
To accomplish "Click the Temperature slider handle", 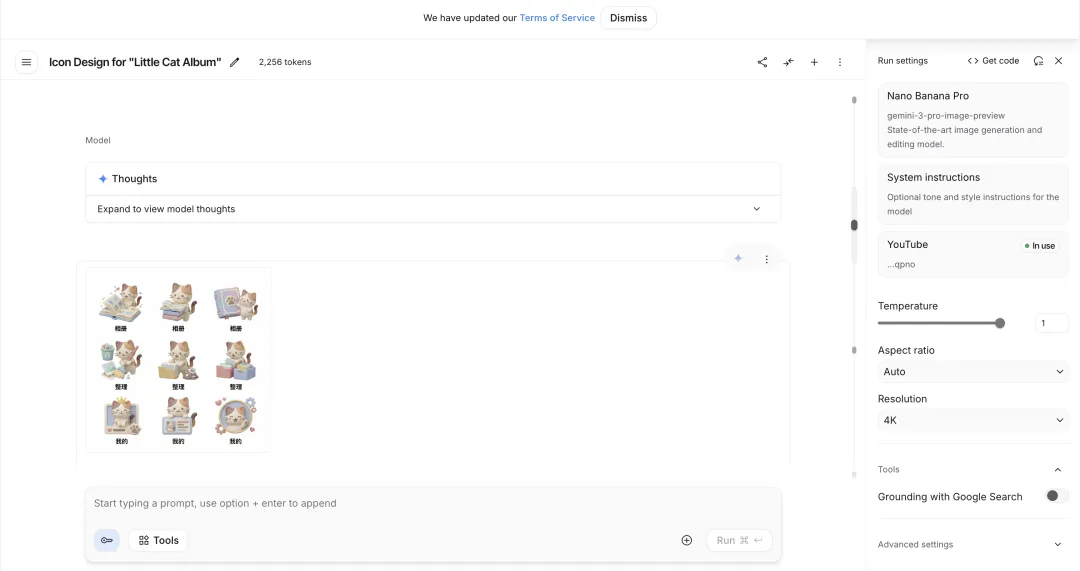I will tap(1000, 323).
